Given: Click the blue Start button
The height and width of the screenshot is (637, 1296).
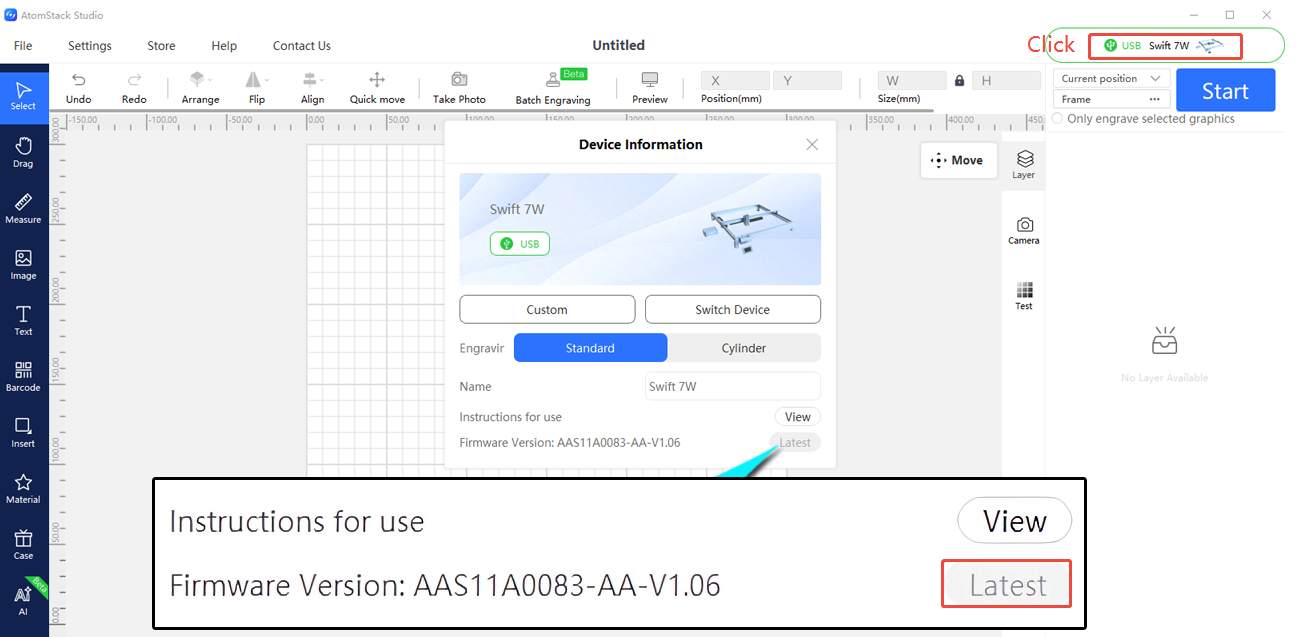Looking at the screenshot, I should pyautogui.click(x=1225, y=91).
